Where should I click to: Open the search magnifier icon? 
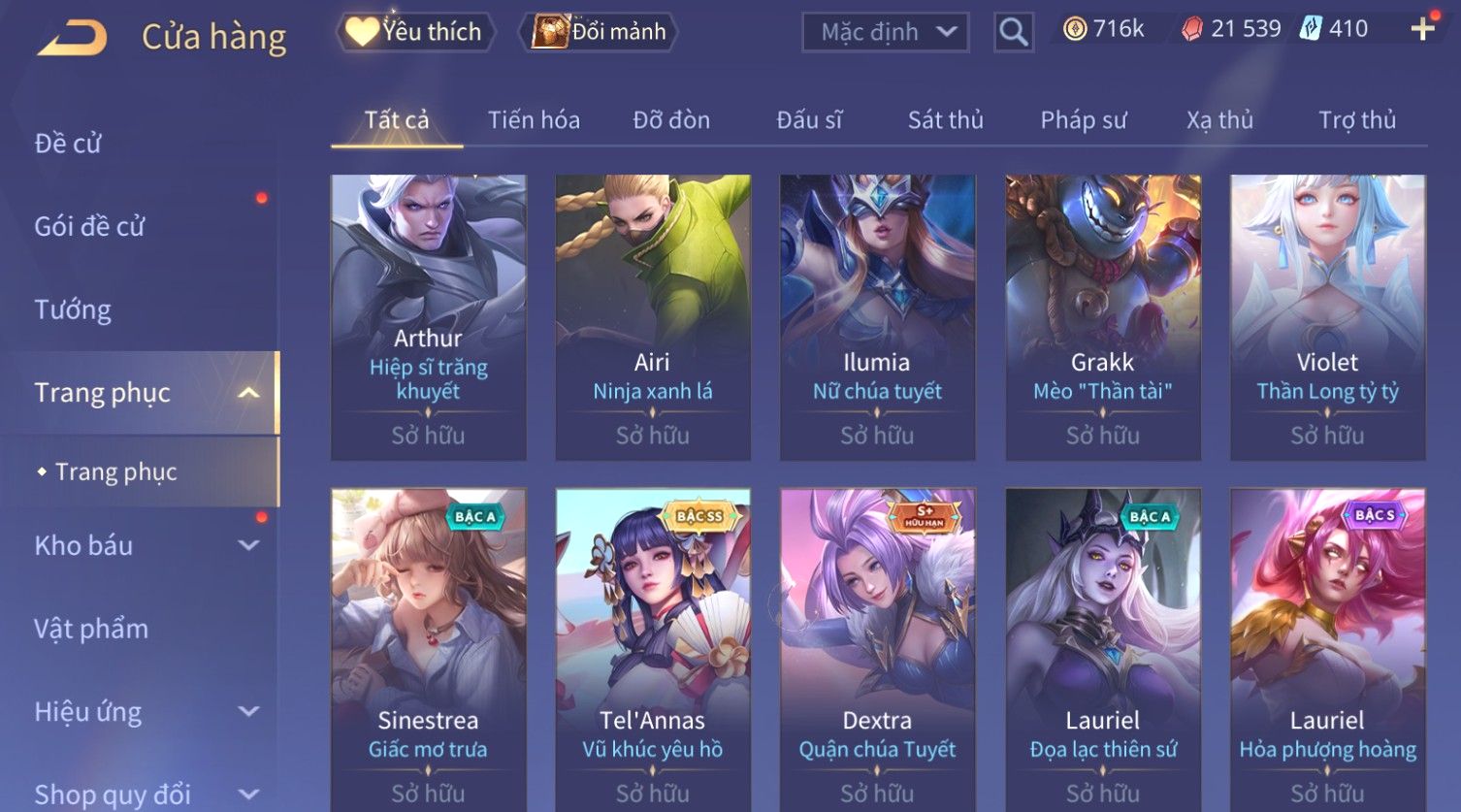(x=1014, y=32)
